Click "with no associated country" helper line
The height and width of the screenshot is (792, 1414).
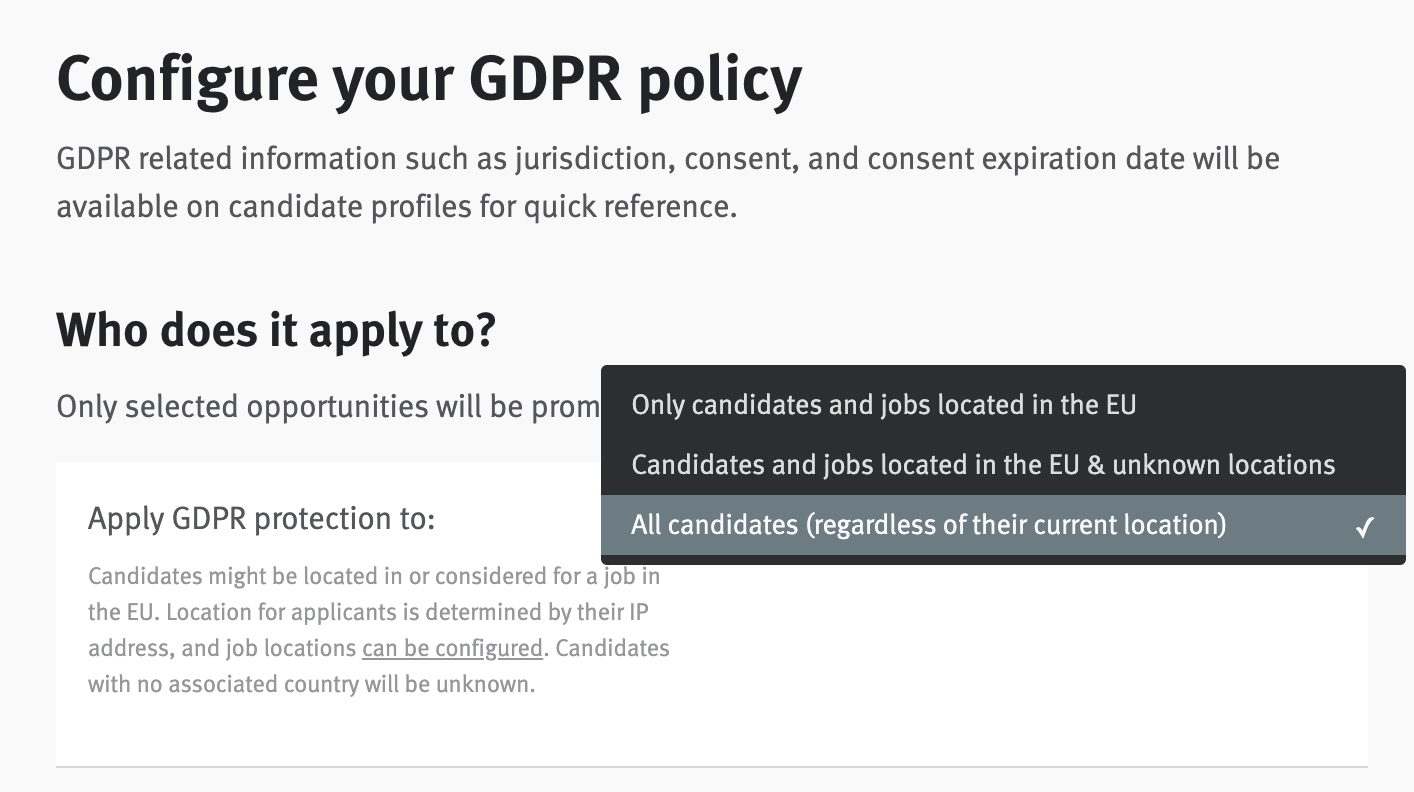tap(311, 685)
